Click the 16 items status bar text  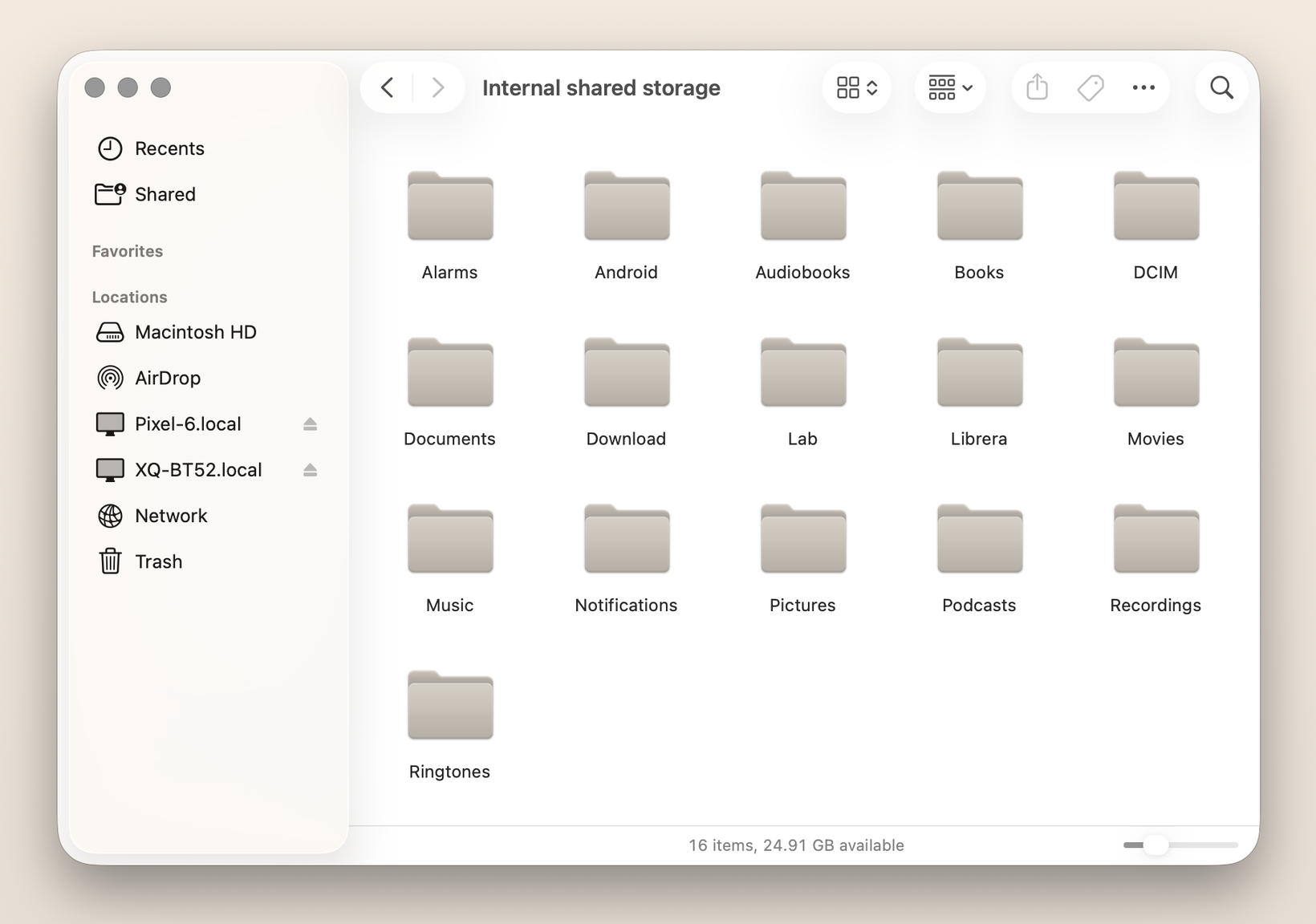796,845
